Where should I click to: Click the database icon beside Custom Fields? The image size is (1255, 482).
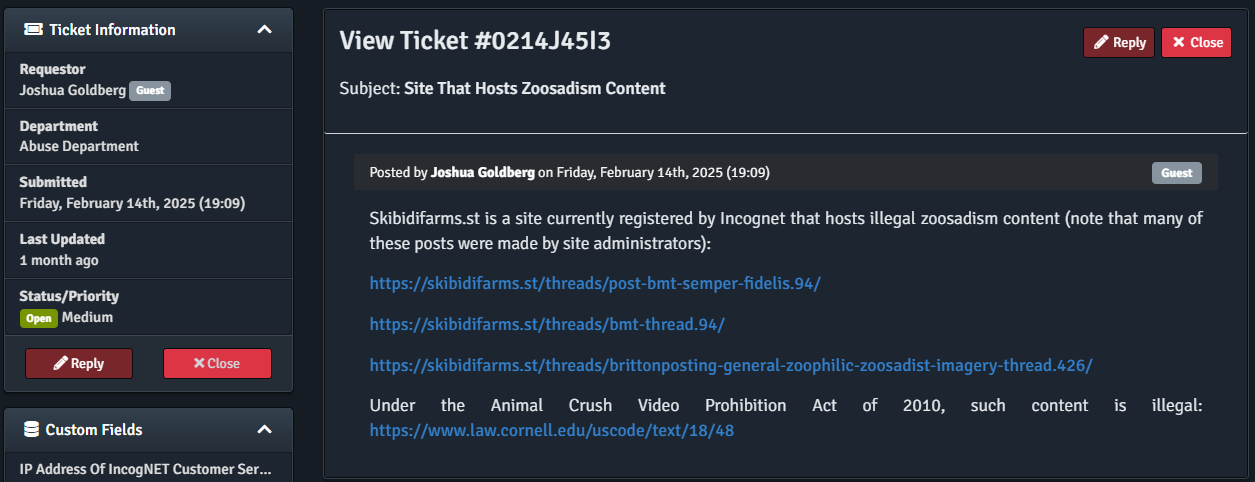(x=32, y=430)
